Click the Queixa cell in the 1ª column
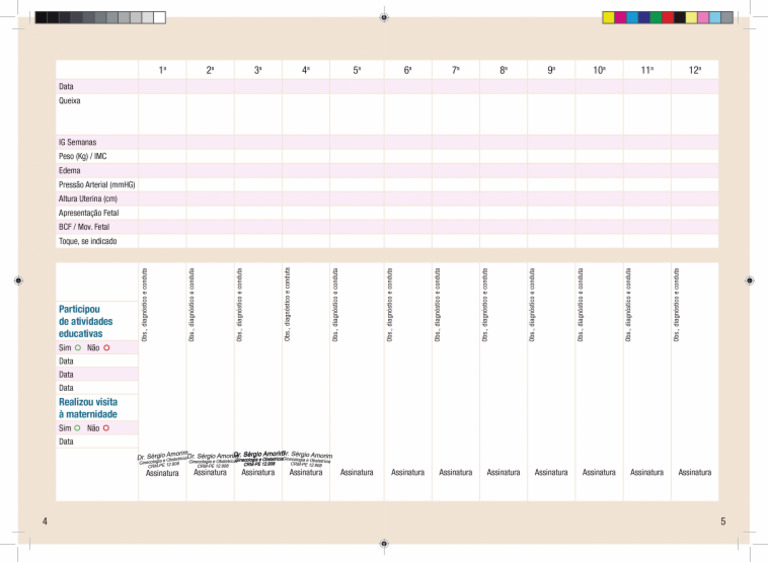768x562 pixels. (x=163, y=114)
